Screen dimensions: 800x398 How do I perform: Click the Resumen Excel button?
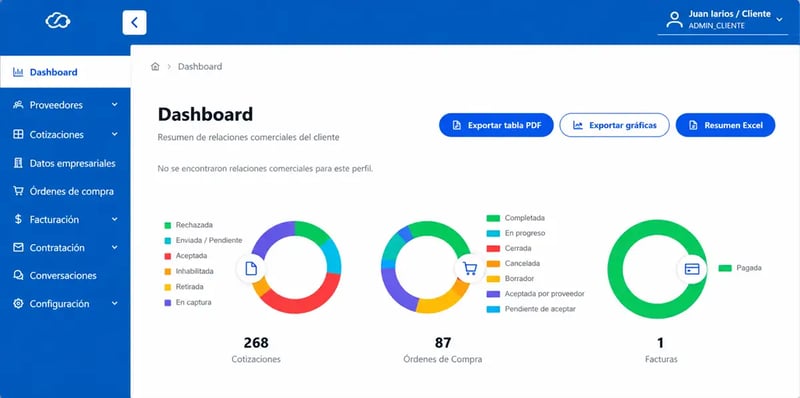(725, 125)
